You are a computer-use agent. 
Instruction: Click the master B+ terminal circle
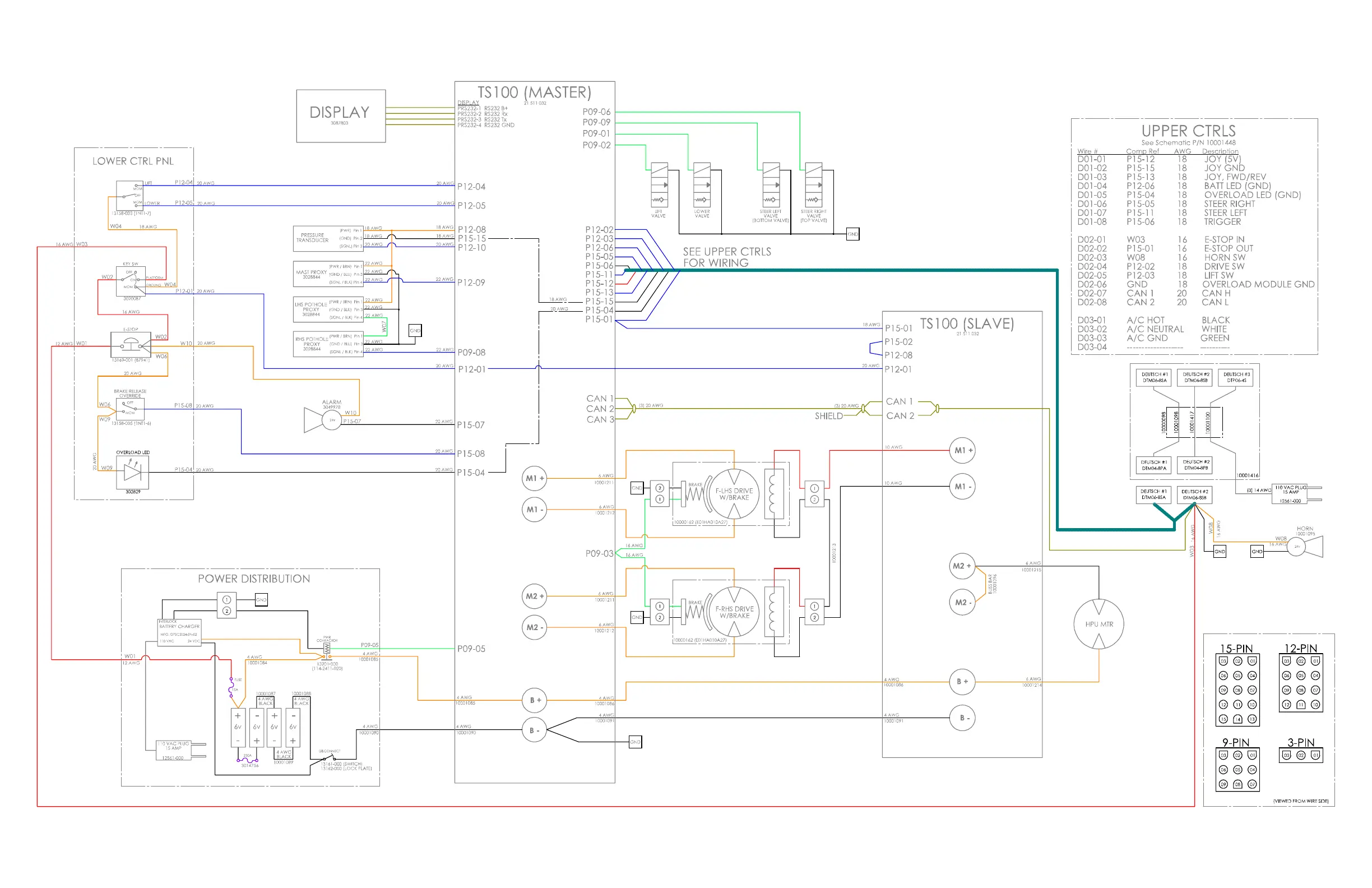point(534,700)
